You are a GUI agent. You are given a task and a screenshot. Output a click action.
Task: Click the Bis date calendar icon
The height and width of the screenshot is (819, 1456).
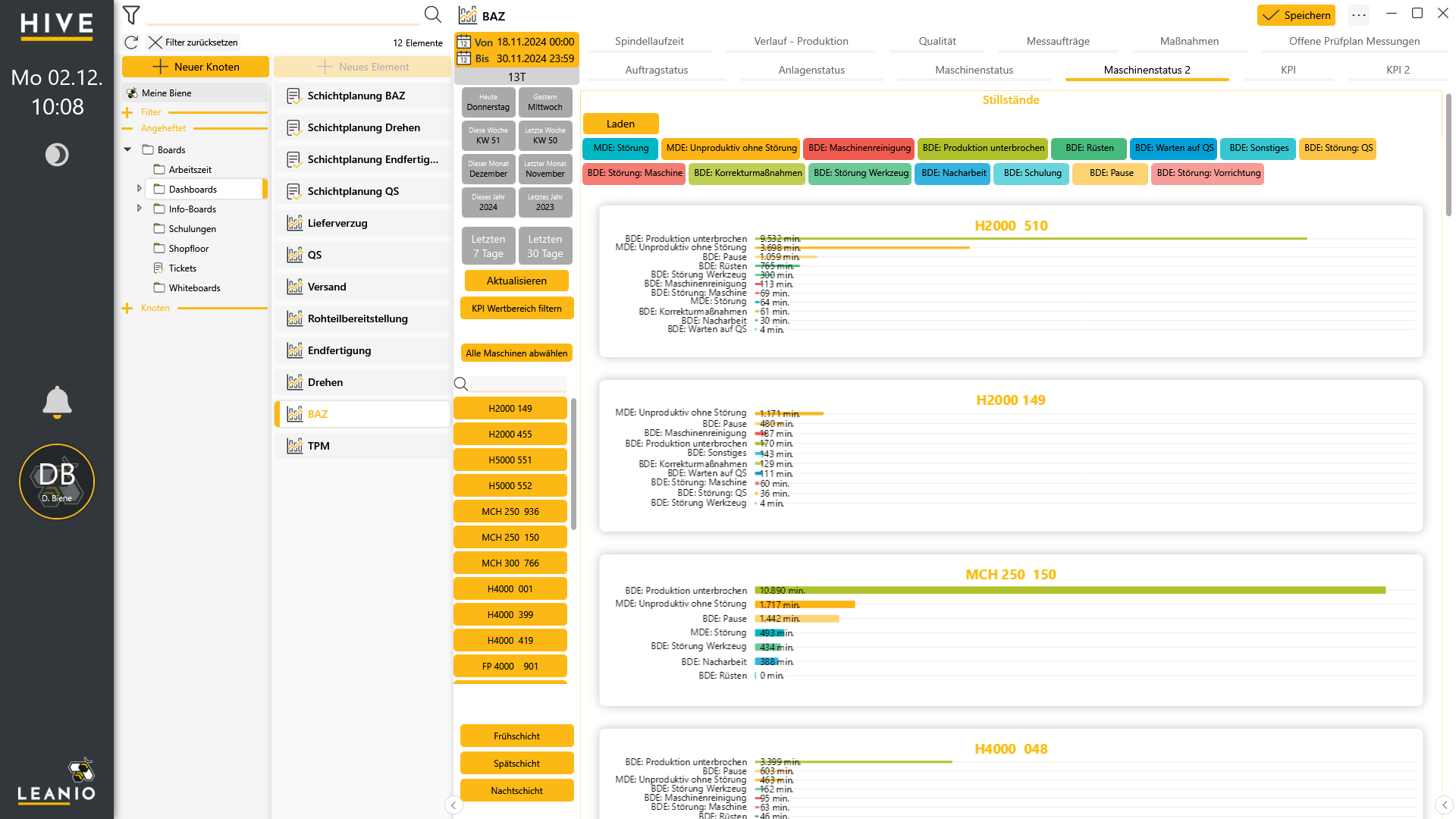point(464,58)
